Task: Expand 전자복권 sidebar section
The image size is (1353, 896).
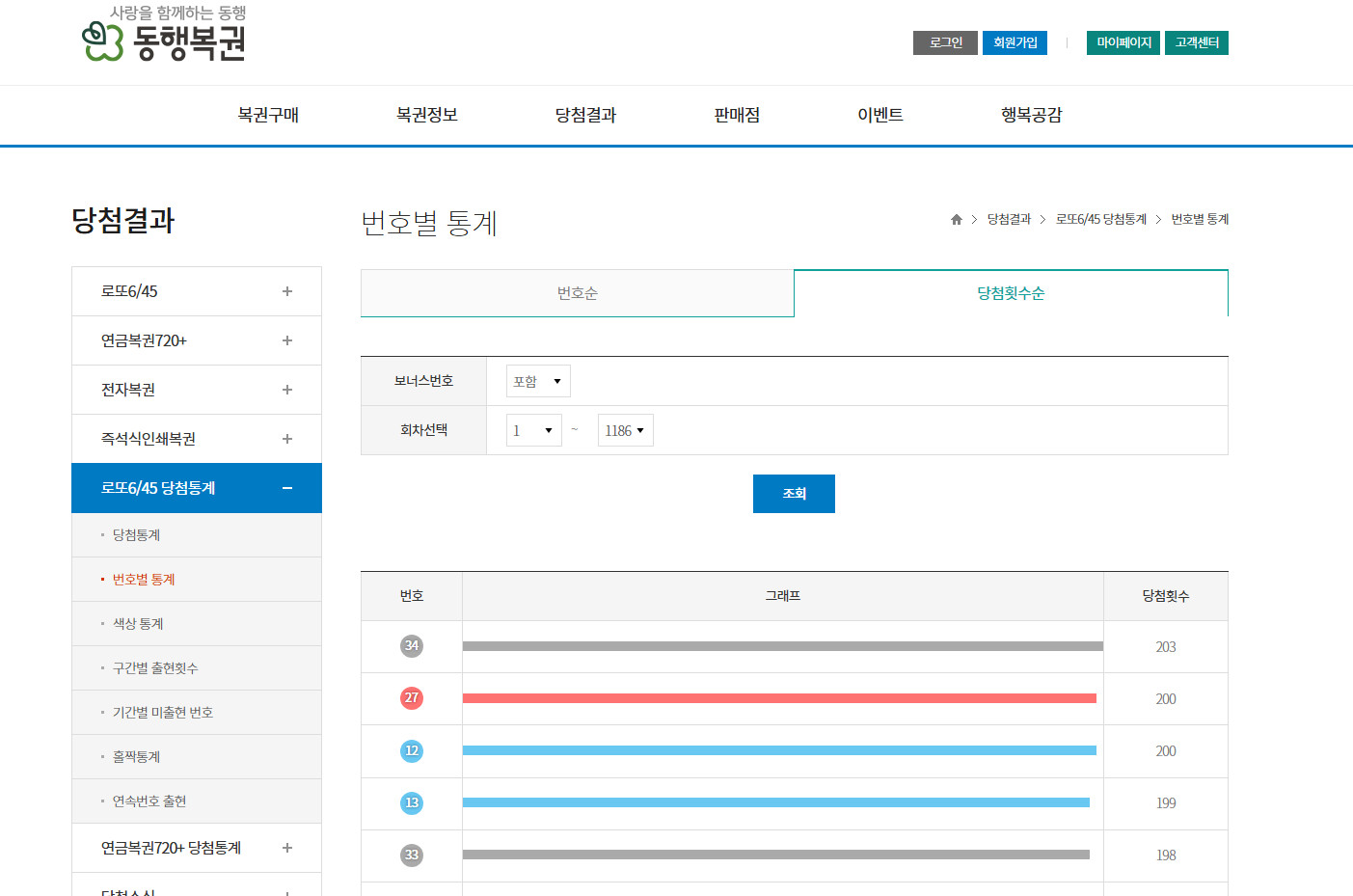Action: click(x=287, y=390)
